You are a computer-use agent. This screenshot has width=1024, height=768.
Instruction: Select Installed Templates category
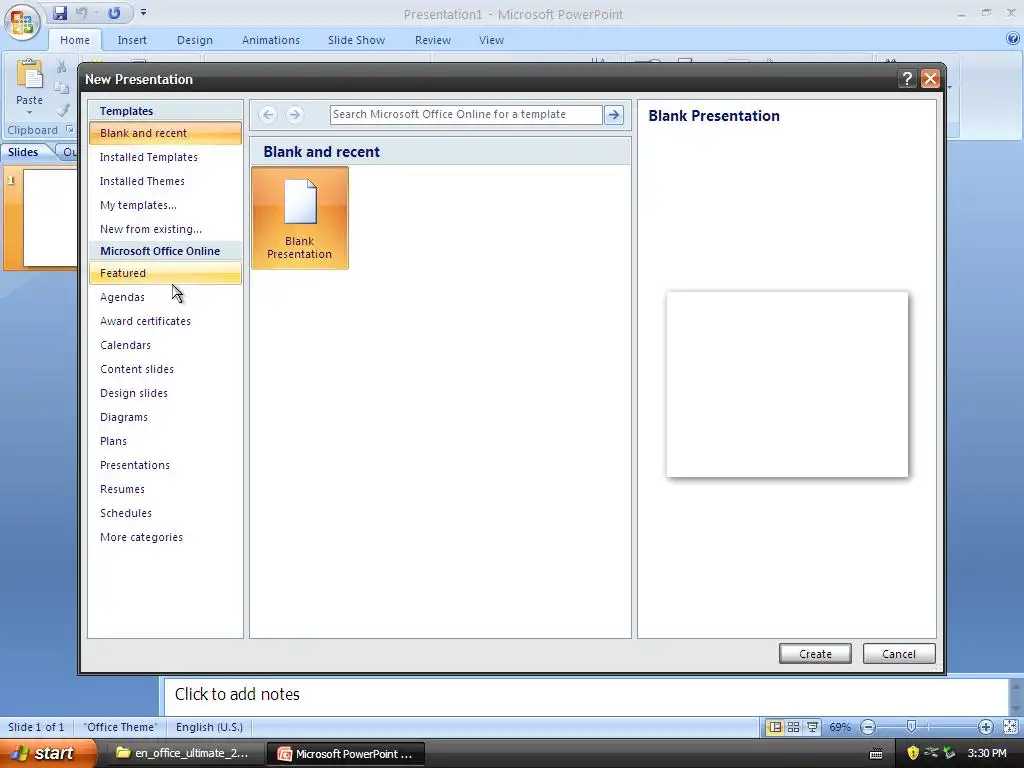165,157
